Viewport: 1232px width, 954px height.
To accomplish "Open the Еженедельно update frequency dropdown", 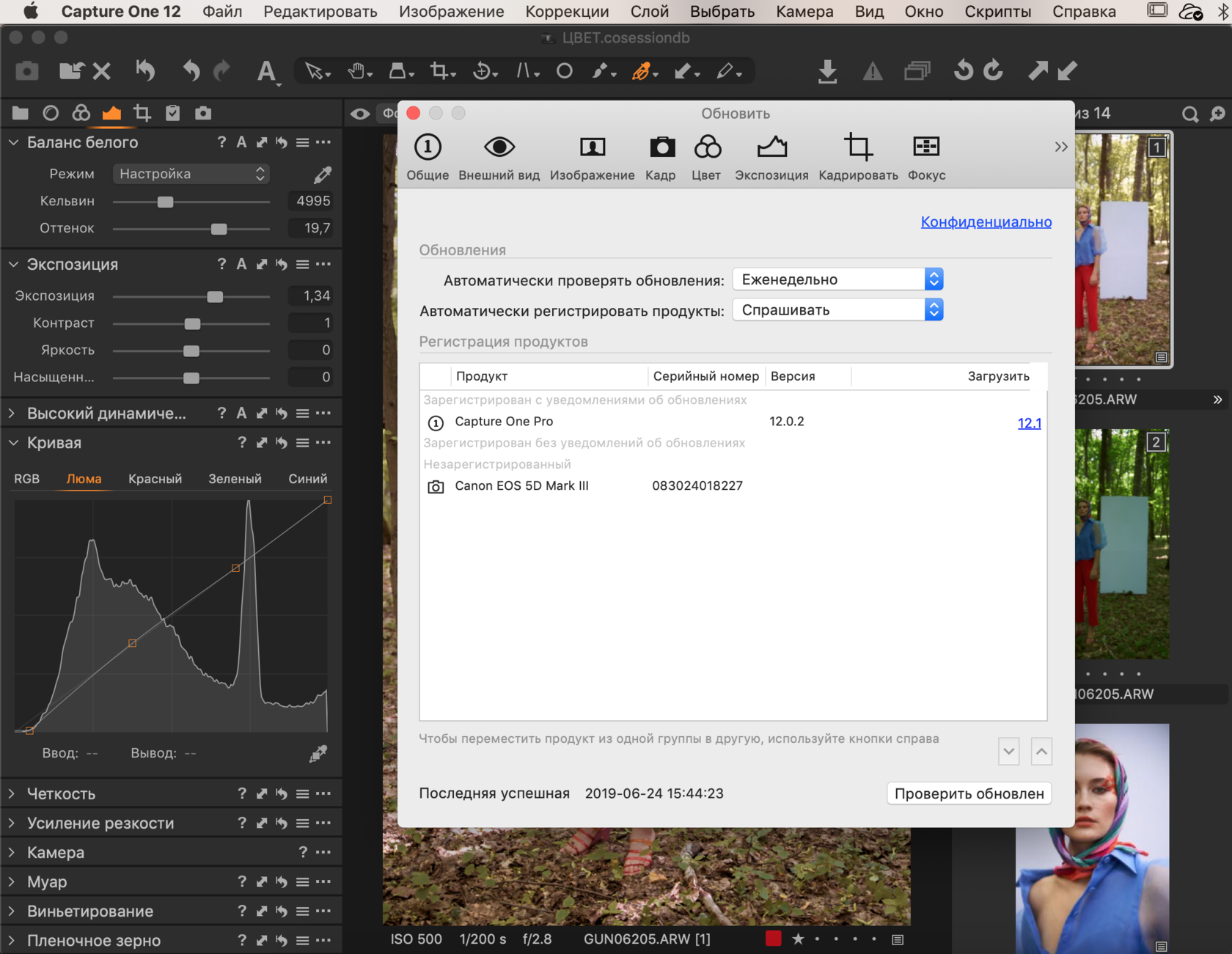I will [837, 279].
